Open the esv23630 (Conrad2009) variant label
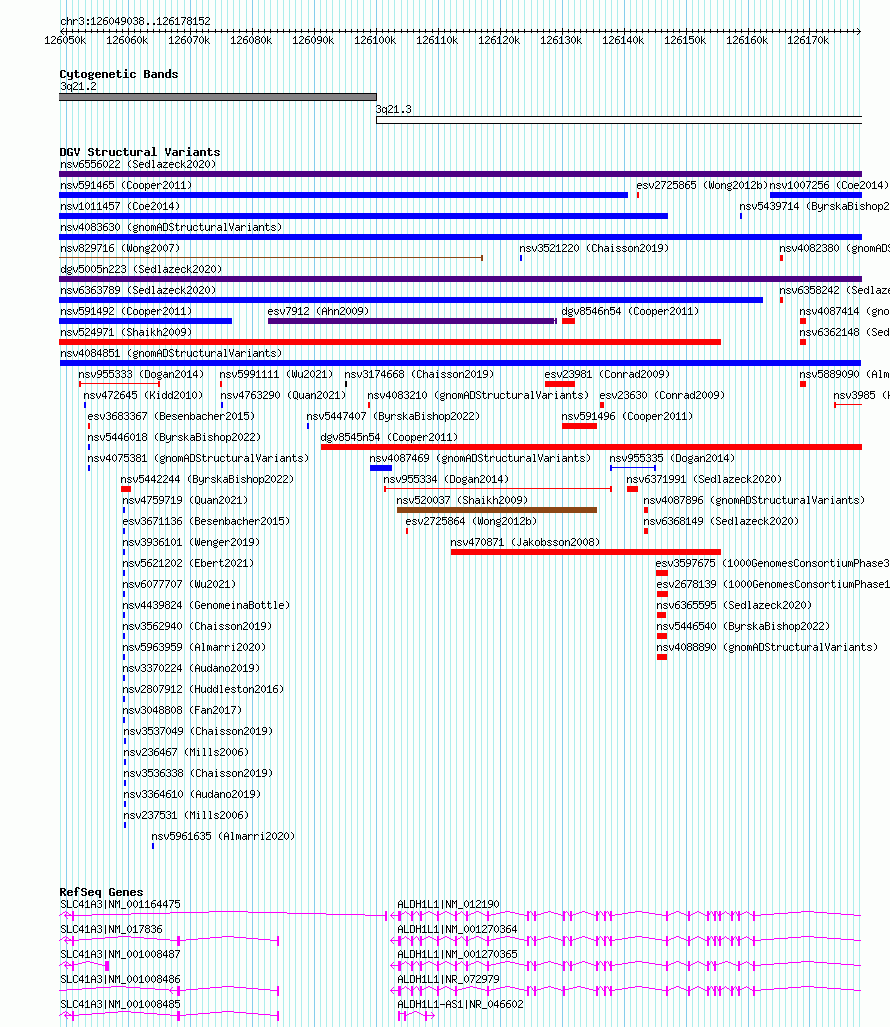 [x=662, y=395]
